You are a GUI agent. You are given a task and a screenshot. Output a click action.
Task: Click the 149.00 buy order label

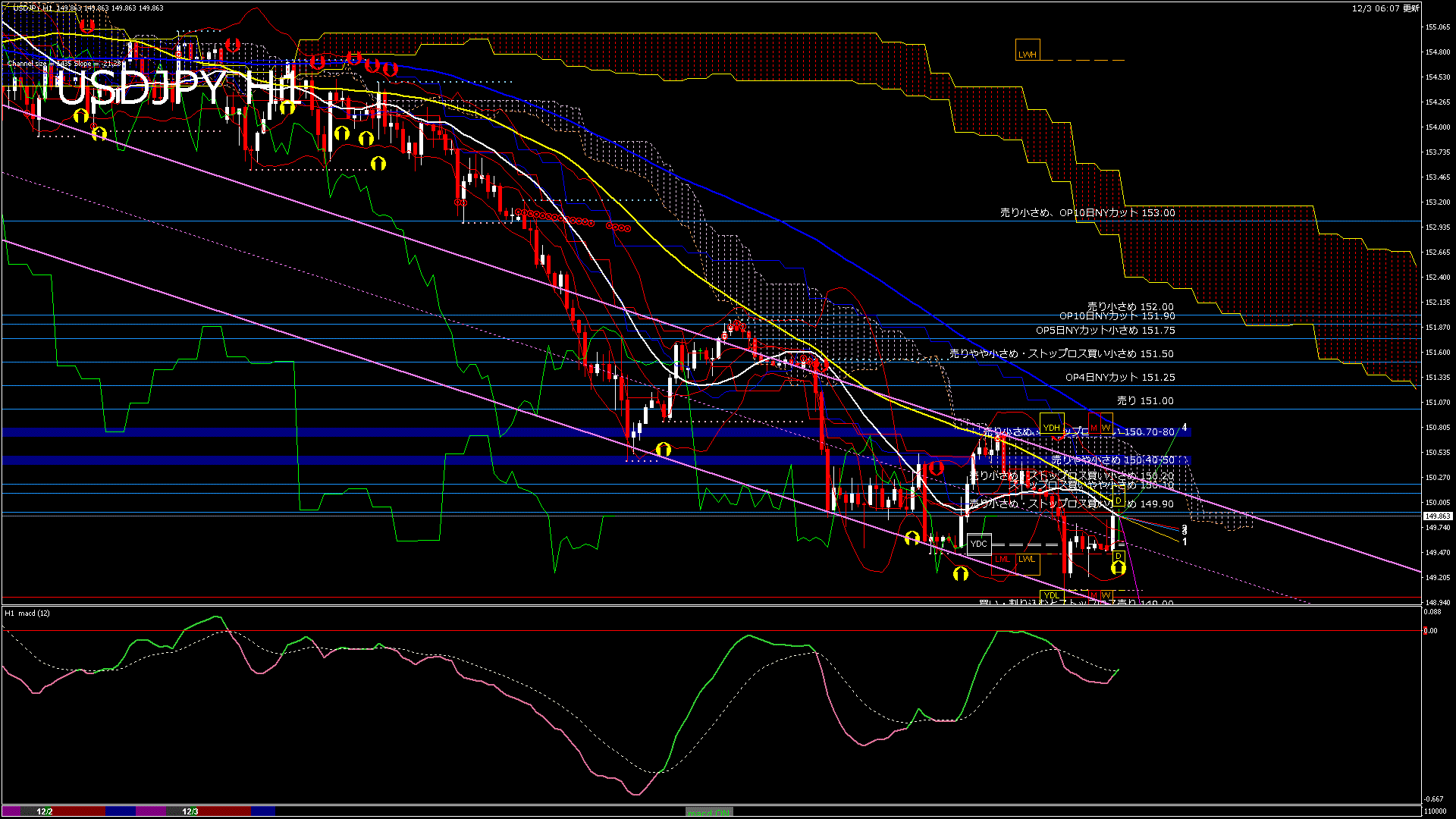[x=1076, y=603]
